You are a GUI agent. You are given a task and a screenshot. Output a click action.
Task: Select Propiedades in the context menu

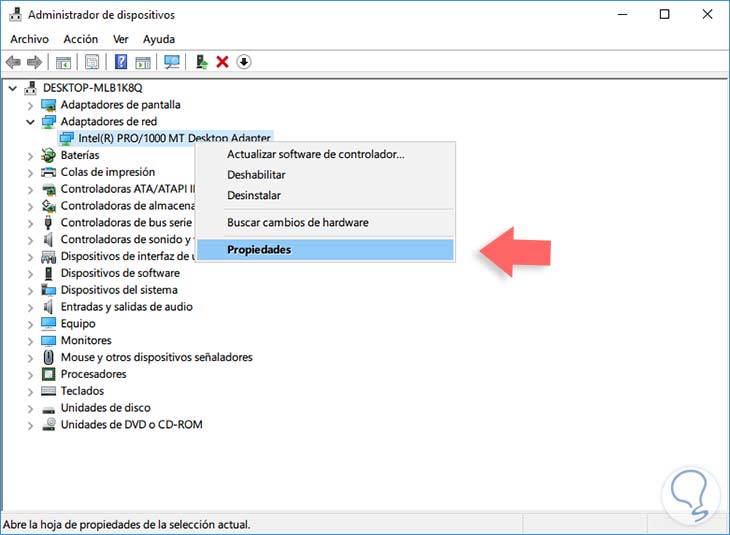coord(324,250)
